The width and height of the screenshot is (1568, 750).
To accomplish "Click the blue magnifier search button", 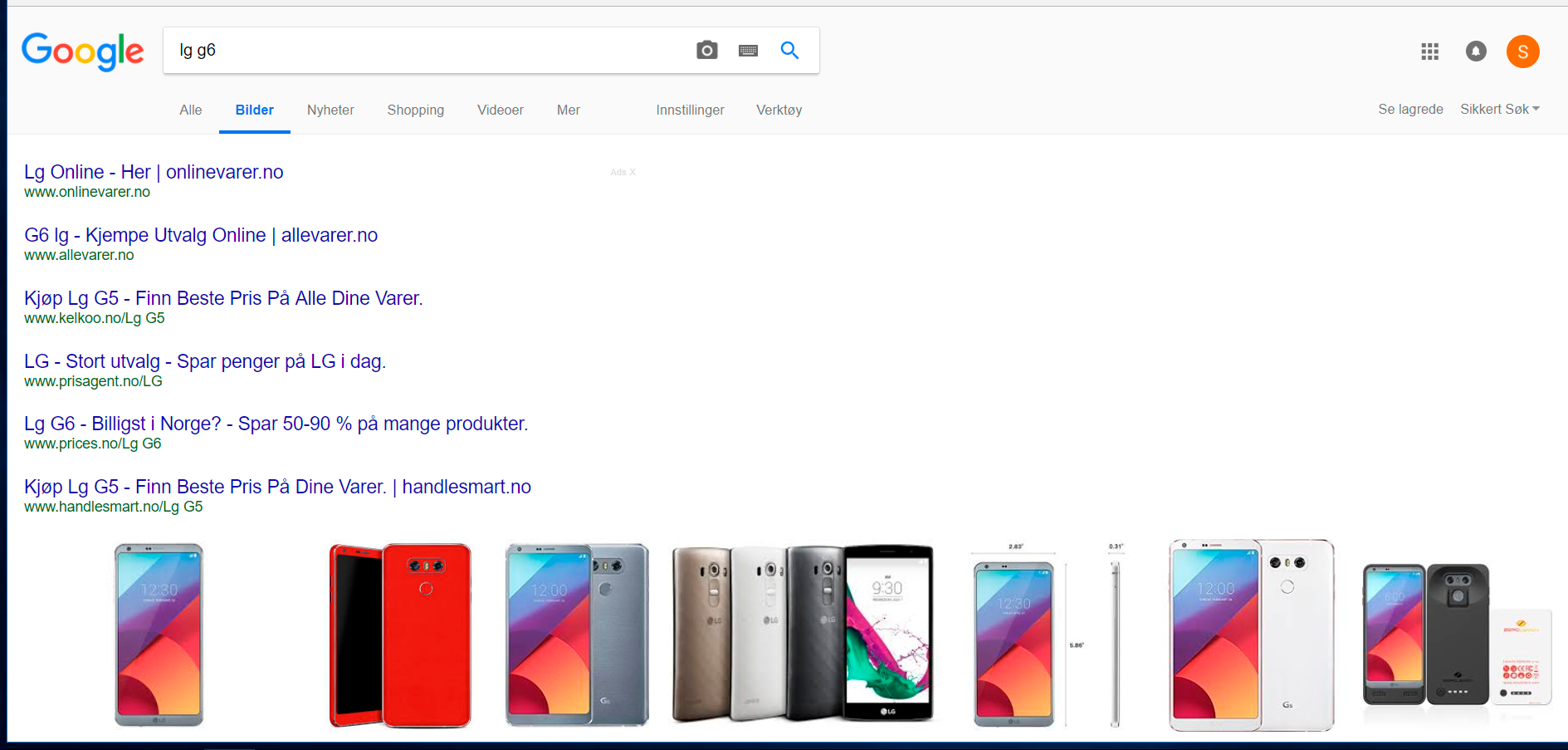I will point(789,51).
